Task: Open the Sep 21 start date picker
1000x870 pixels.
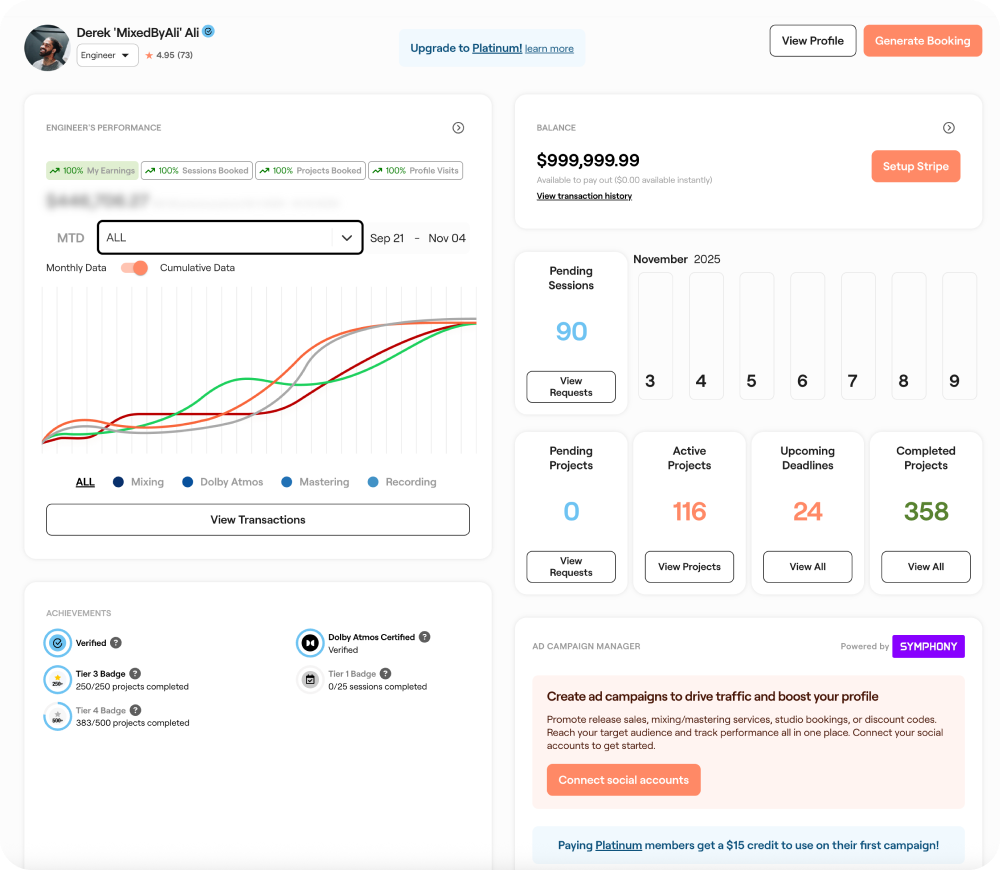Action: pyautogui.click(x=387, y=238)
